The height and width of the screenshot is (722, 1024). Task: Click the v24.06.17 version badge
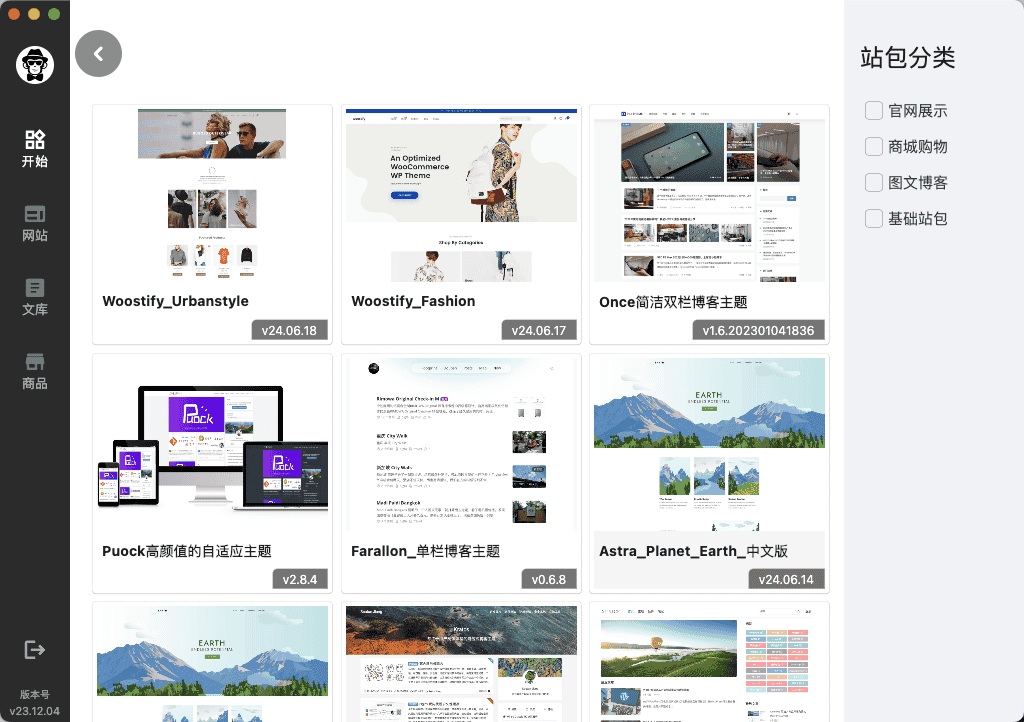pos(539,330)
